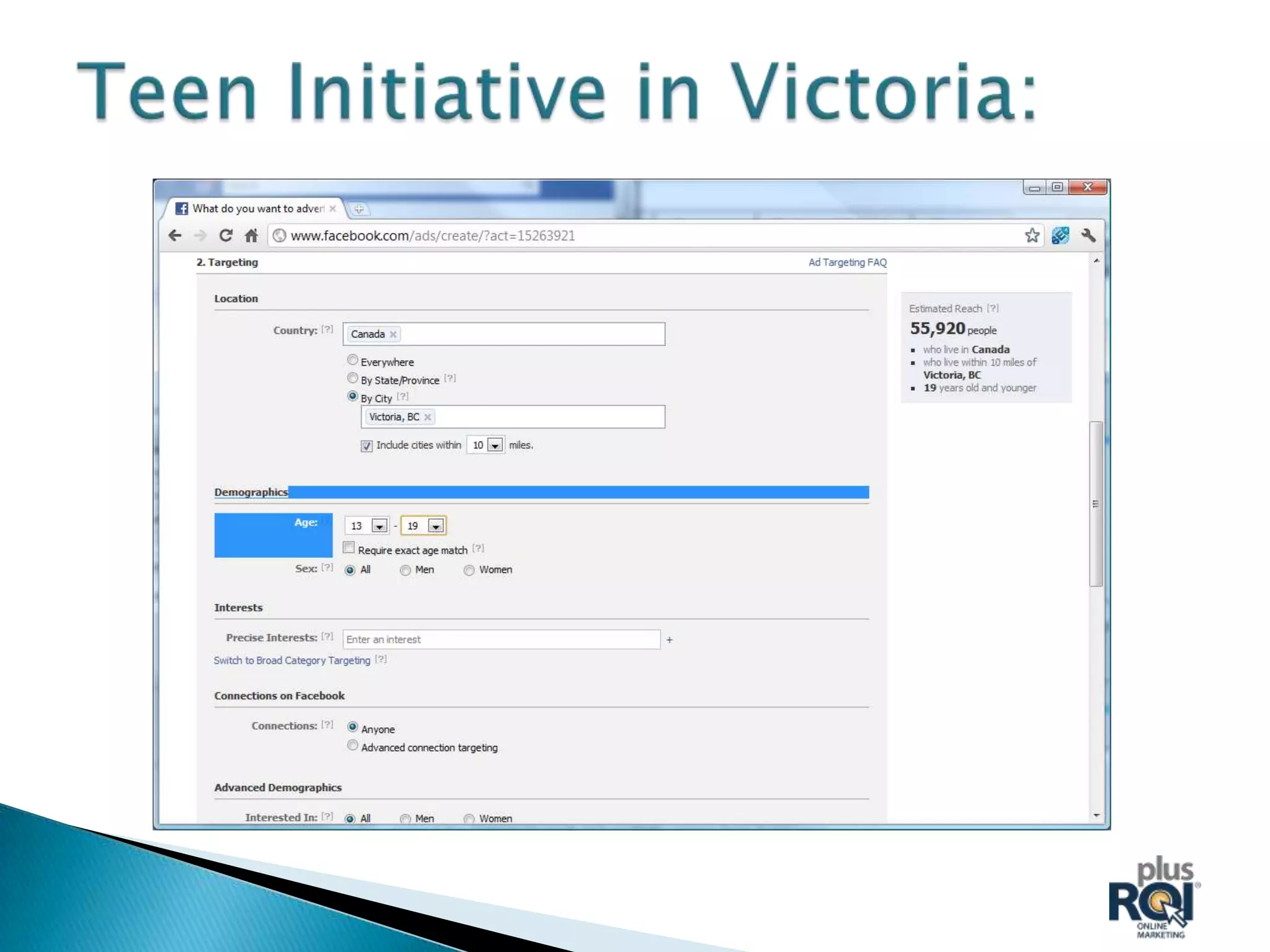Image resolution: width=1270 pixels, height=952 pixels.
Task: Open the maximum age 19 dropdown
Action: [x=436, y=526]
